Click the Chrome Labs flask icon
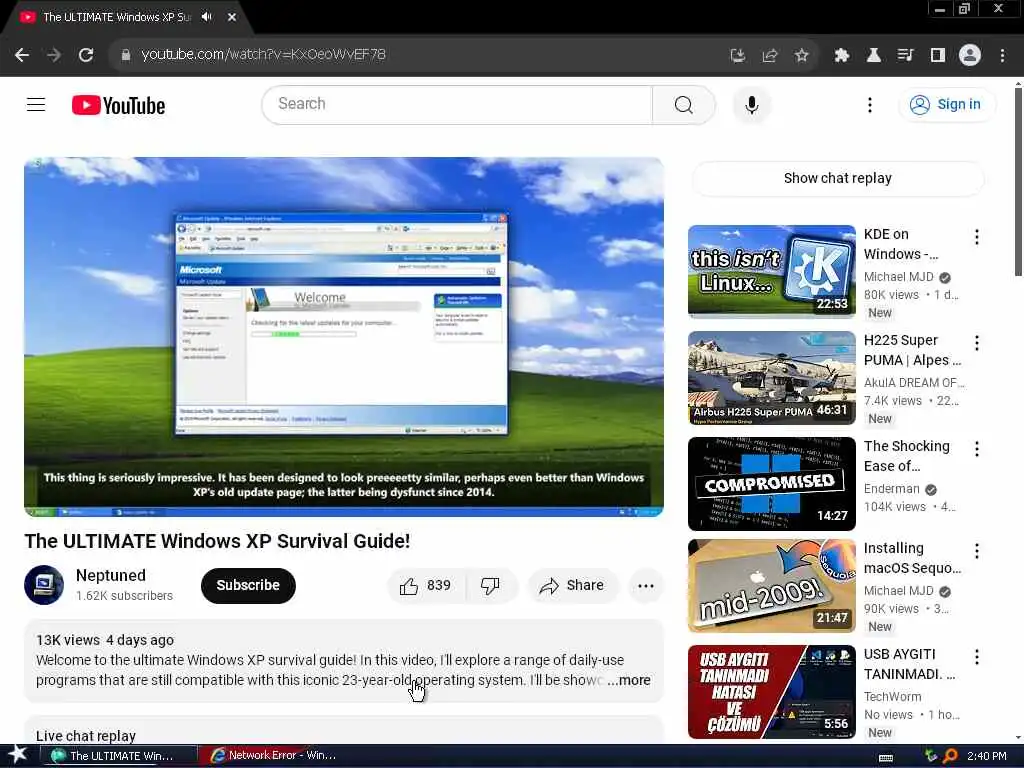Viewport: 1024px width, 768px height. point(873,55)
